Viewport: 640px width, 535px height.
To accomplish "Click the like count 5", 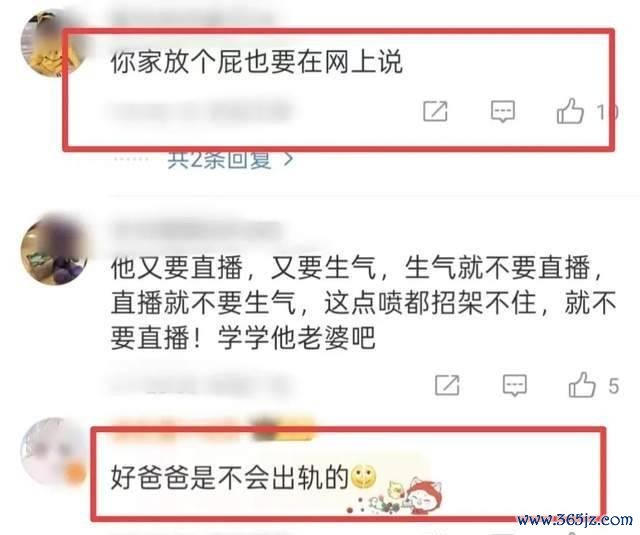I will 614,386.
